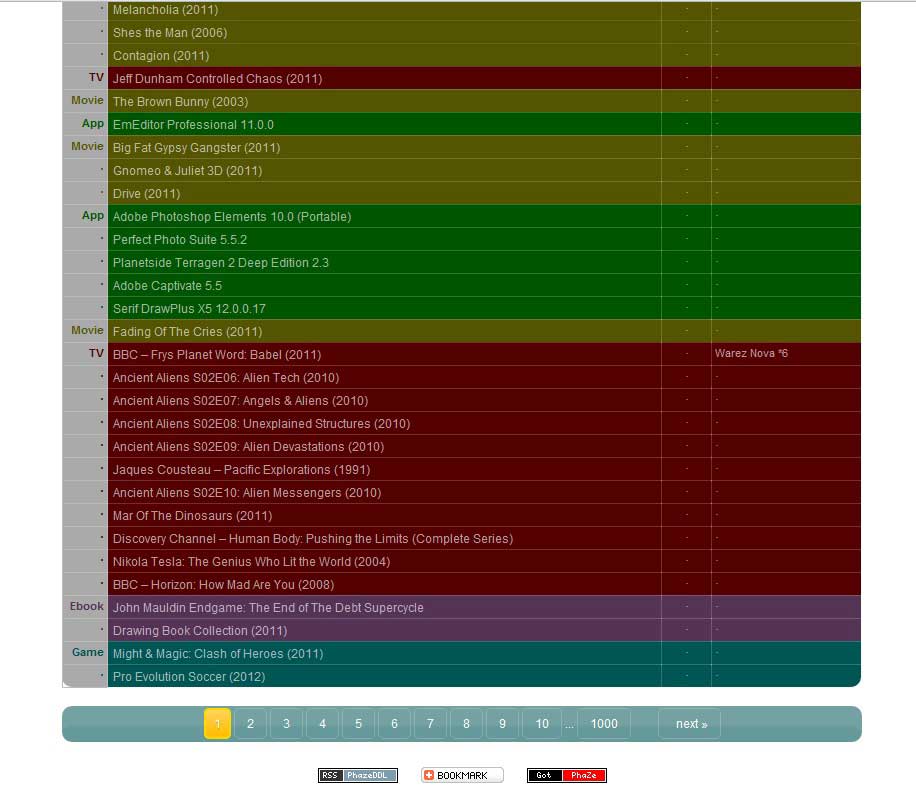This screenshot has width=916, height=789.
Task: Click the Movie label beside Fading Of The Cries
Action: point(87,331)
